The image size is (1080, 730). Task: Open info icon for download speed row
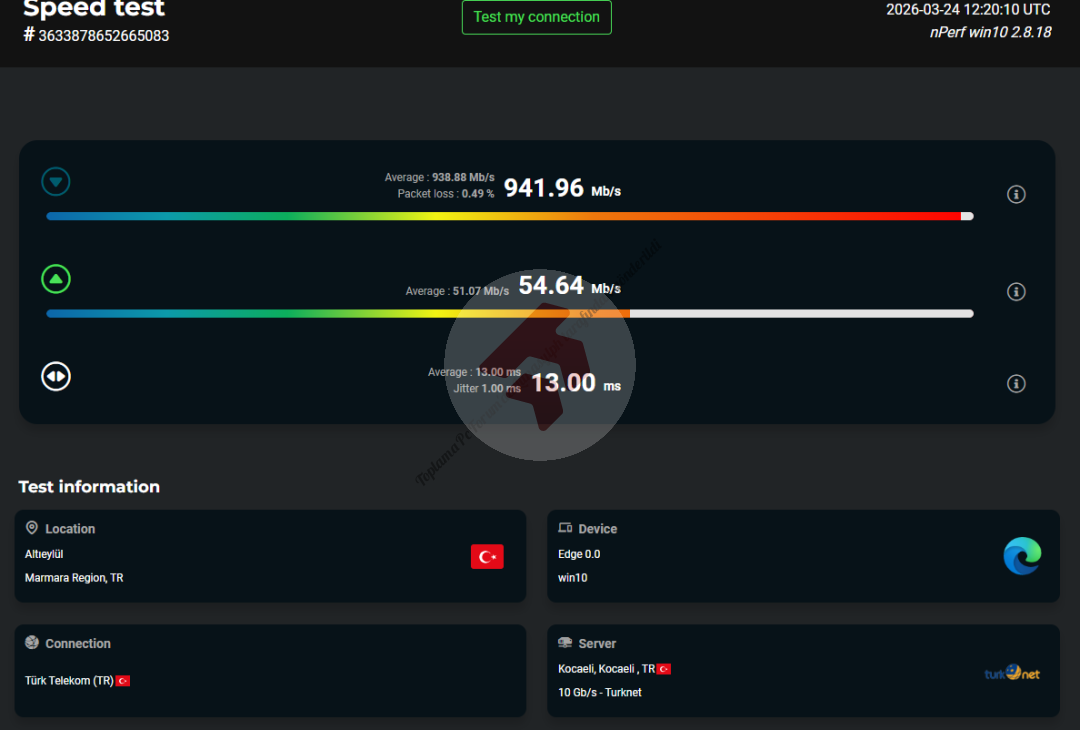click(1016, 194)
